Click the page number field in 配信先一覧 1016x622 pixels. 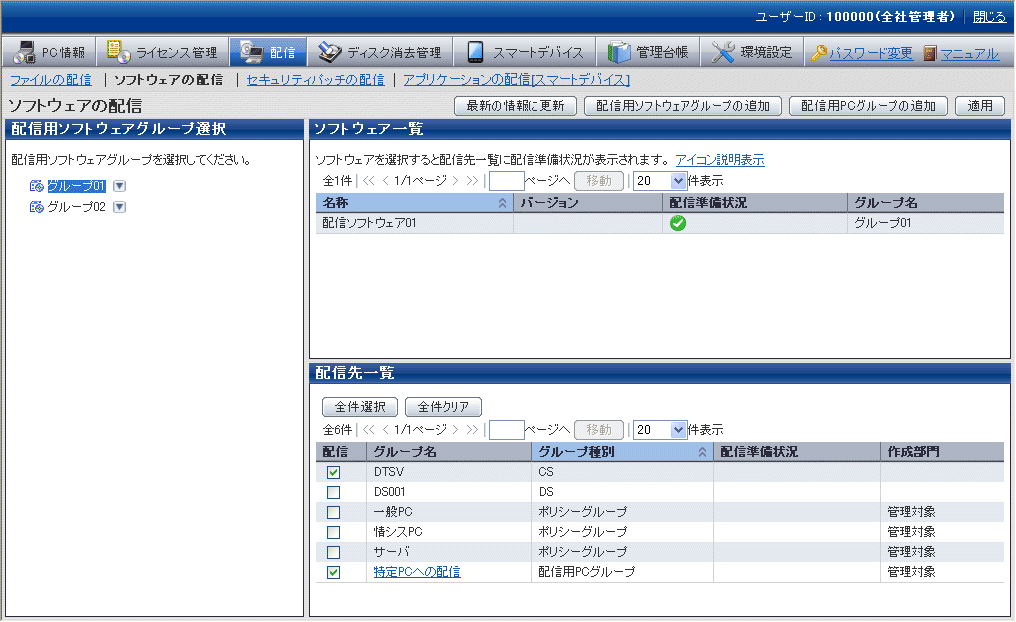coord(507,429)
